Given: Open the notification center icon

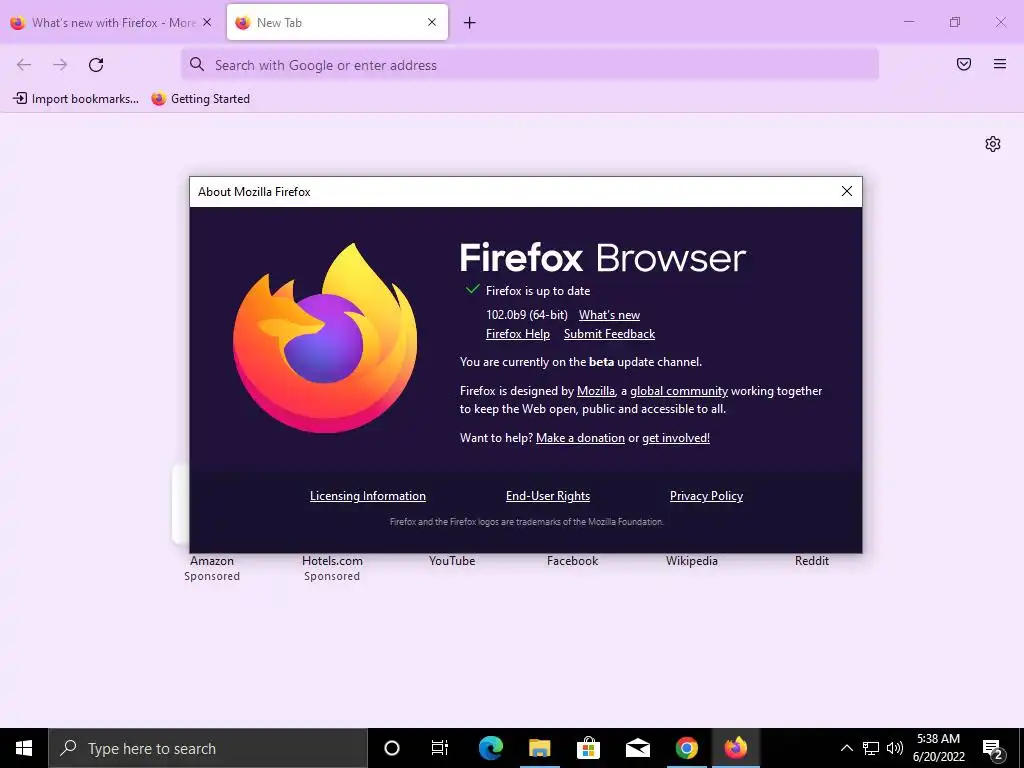Looking at the screenshot, I should tap(993, 749).
